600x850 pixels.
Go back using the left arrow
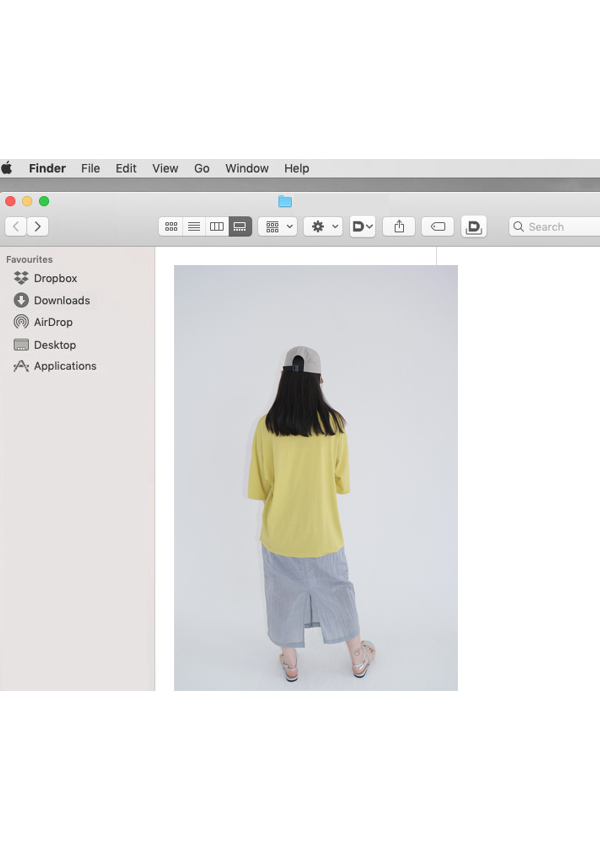[x=16, y=227]
